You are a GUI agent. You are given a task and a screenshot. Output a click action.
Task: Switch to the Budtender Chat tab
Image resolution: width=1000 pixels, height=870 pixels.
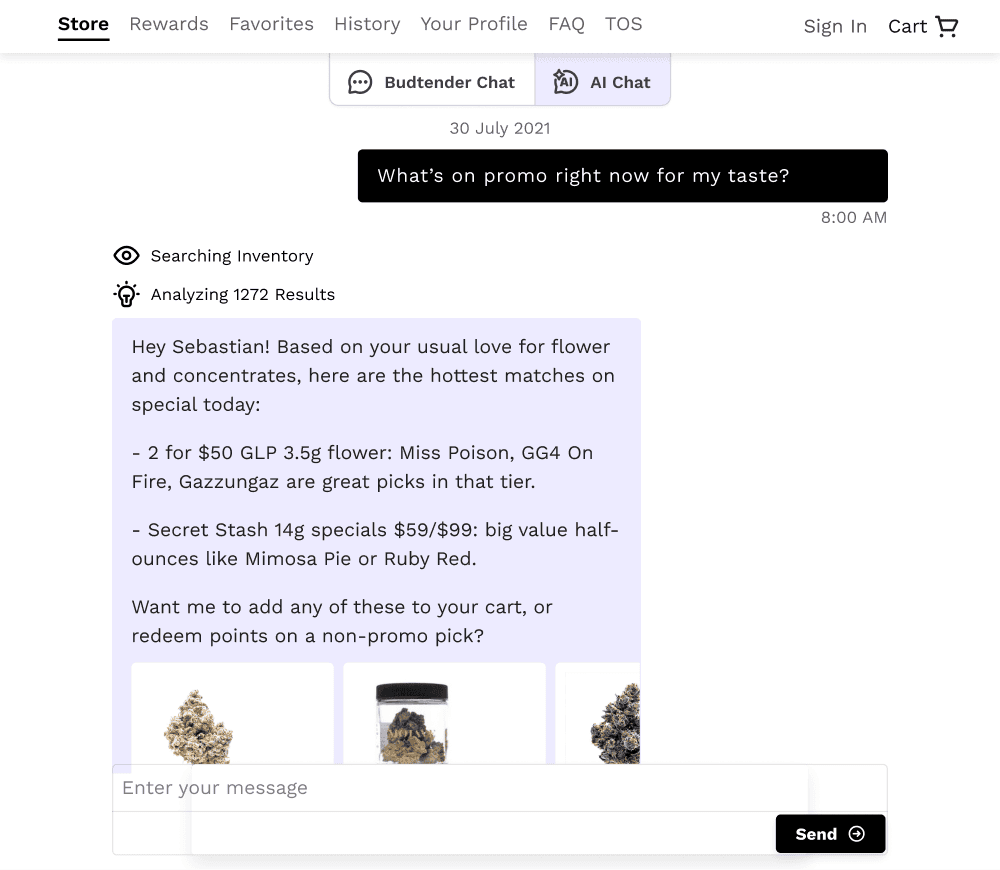pyautogui.click(x=432, y=80)
